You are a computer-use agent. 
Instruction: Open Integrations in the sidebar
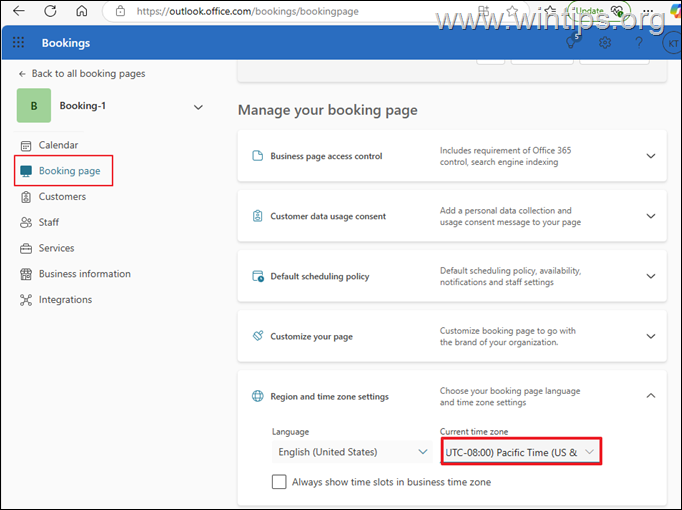[x=65, y=300]
